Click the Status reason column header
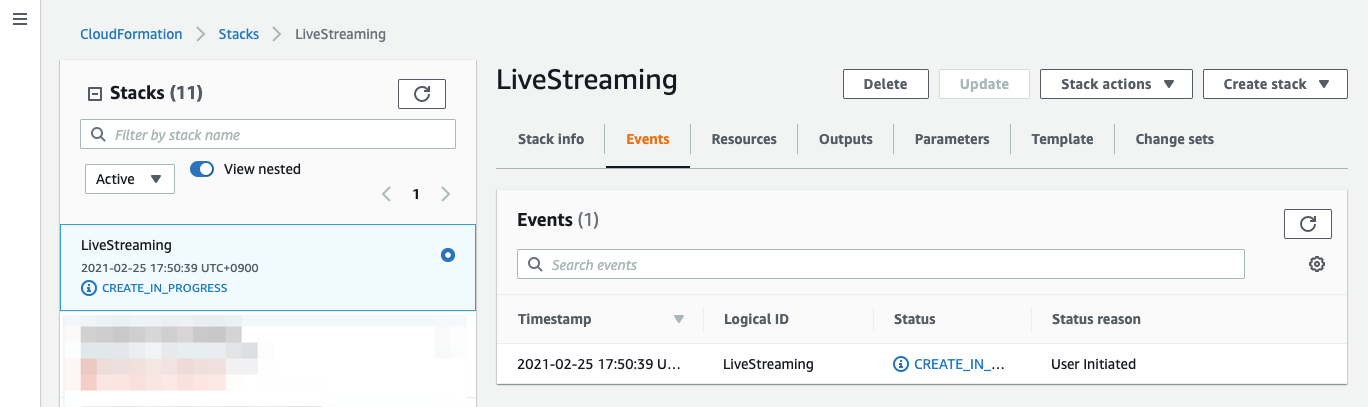 pyautogui.click(x=1096, y=319)
